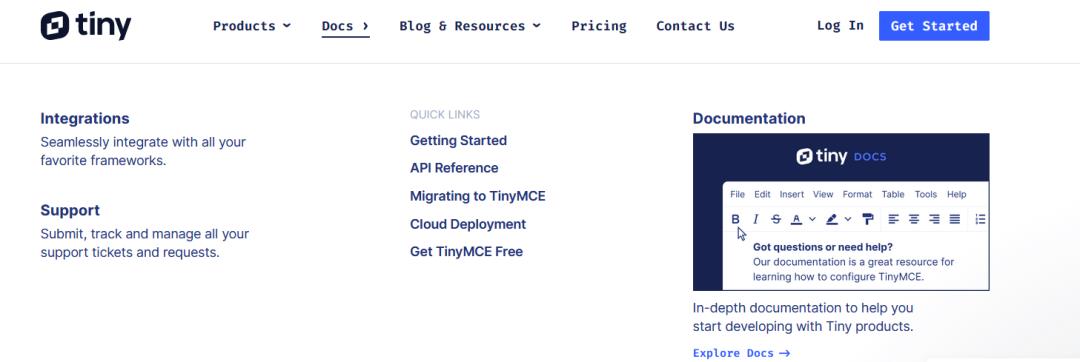Click the Documentation heading

(749, 118)
